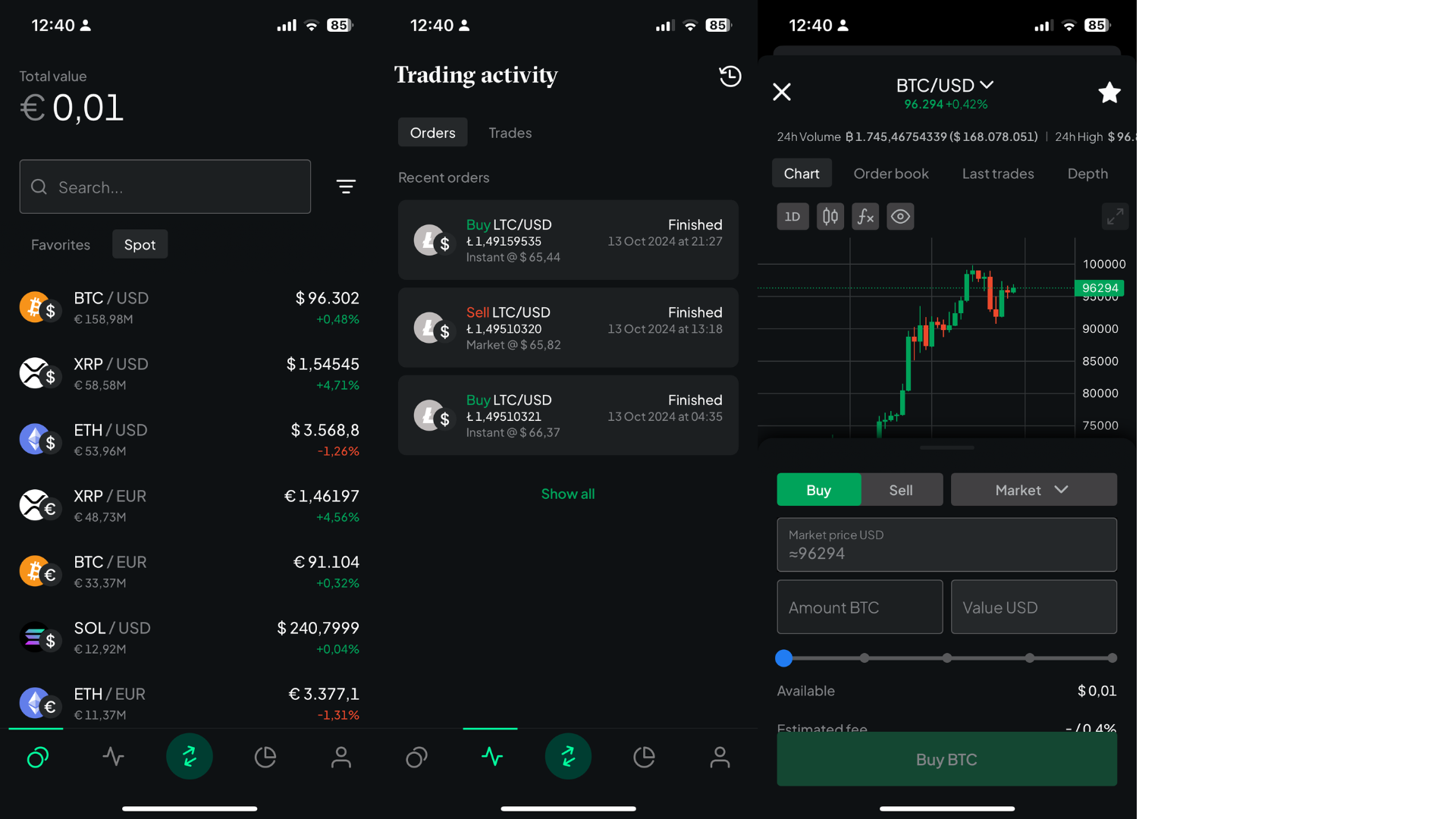Viewport: 1456px width, 819px height.
Task: Switch to Sell mode
Action: [901, 489]
